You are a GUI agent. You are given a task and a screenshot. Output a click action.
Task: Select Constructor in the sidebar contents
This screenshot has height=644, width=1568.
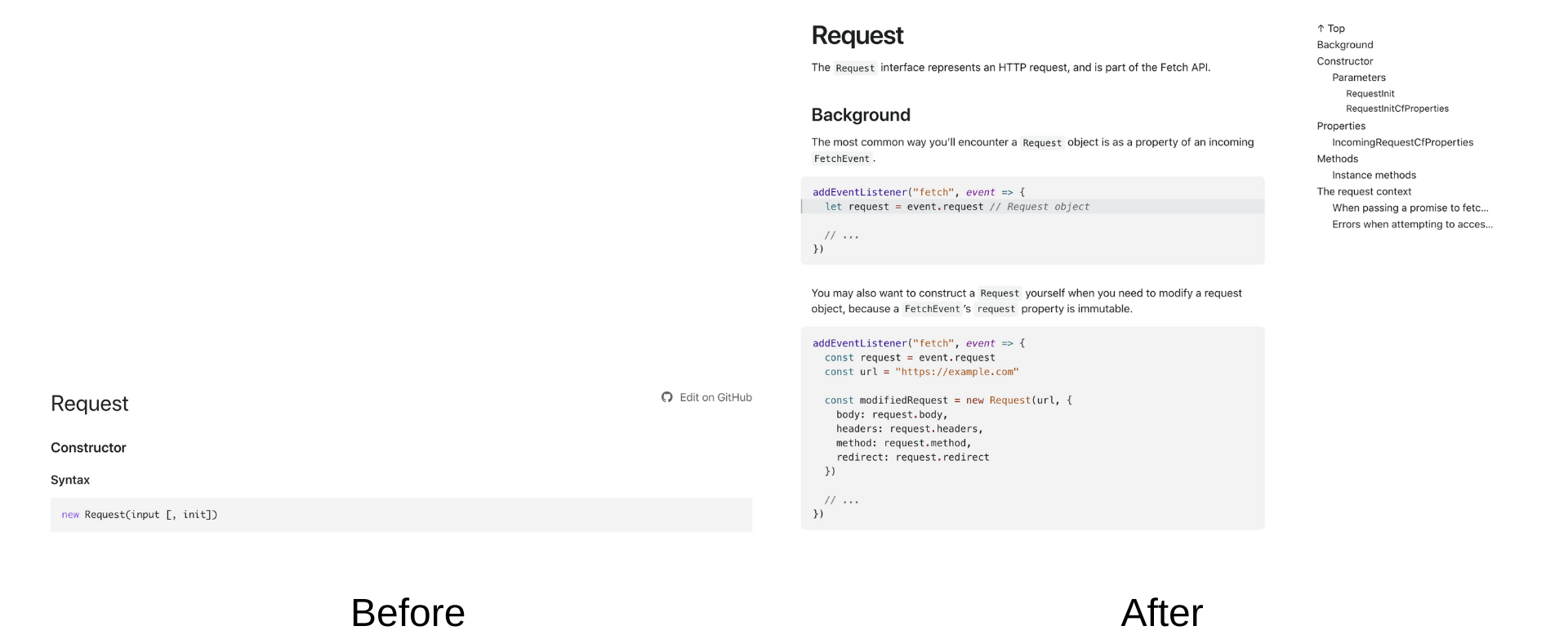click(1344, 61)
